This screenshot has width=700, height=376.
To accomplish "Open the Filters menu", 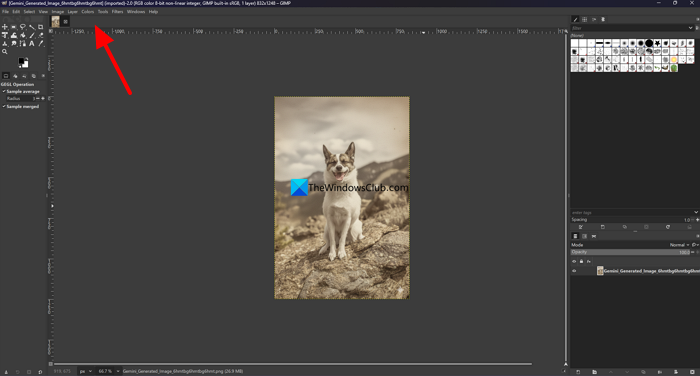I will (117, 12).
